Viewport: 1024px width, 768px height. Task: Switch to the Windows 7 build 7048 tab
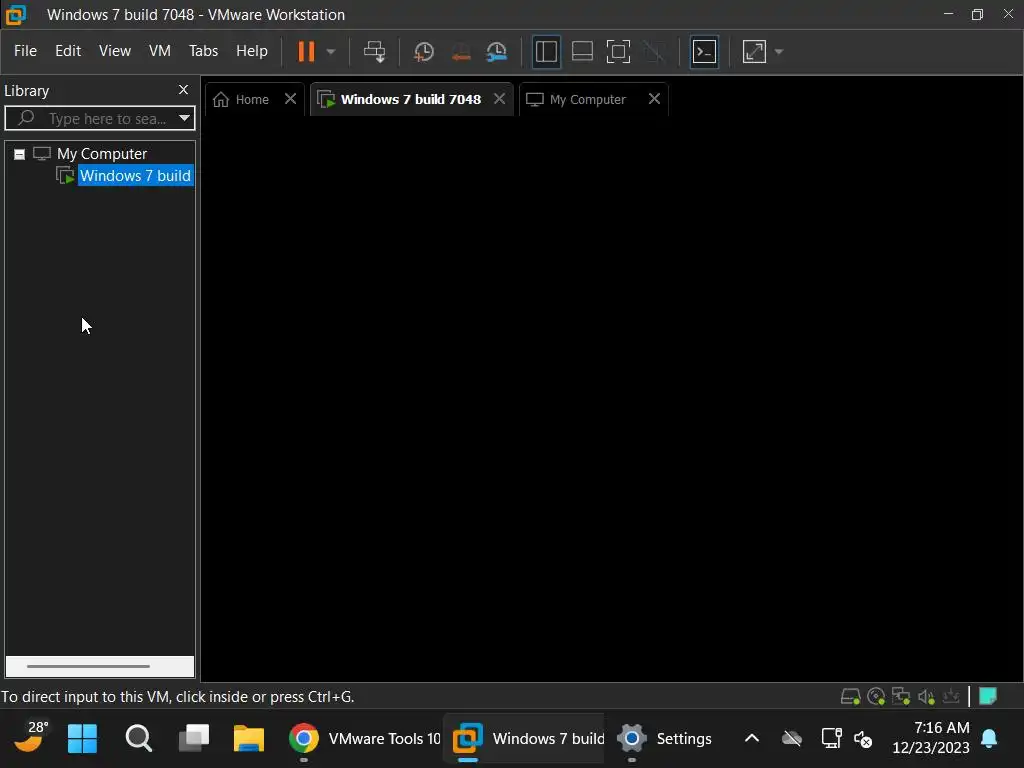(410, 99)
